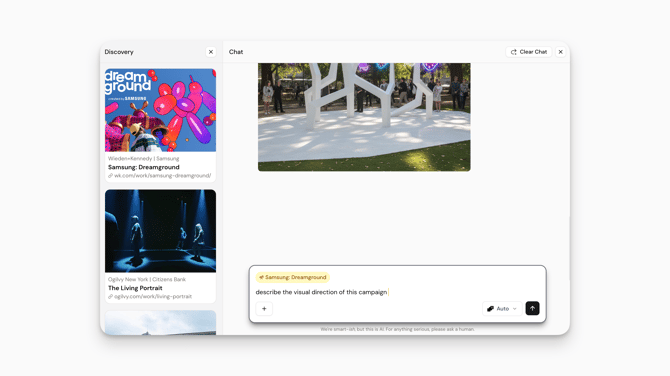Click the link icon beside wk.com URL

[x=110, y=176]
